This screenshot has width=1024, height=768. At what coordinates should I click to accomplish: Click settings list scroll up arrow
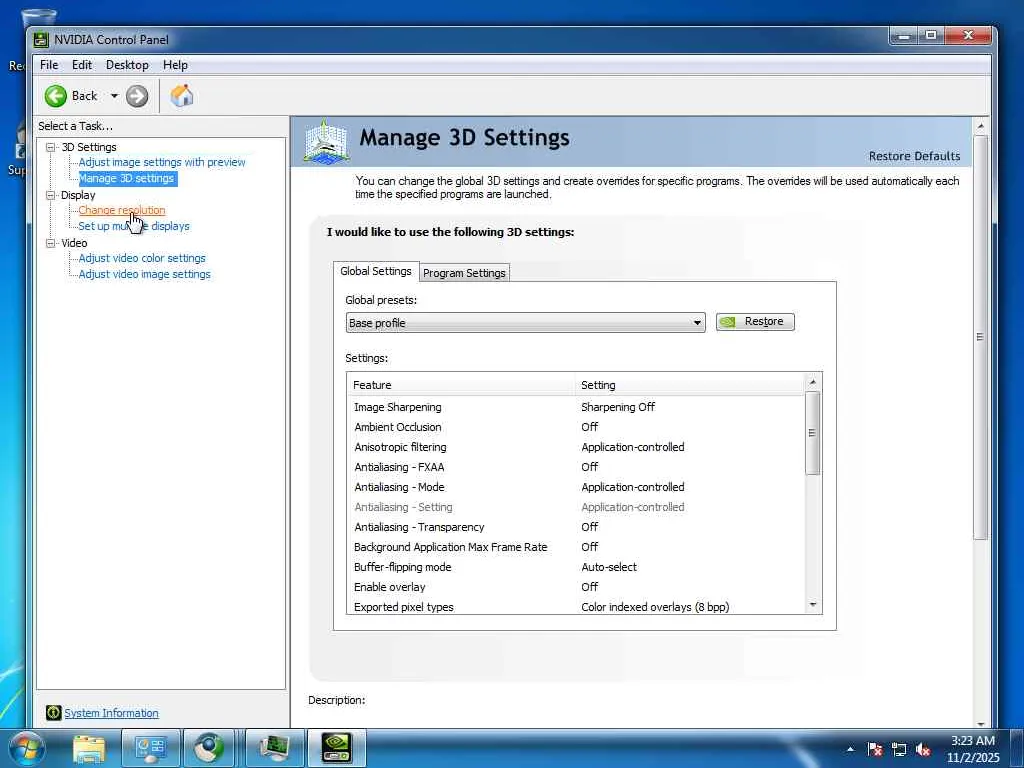coord(812,382)
